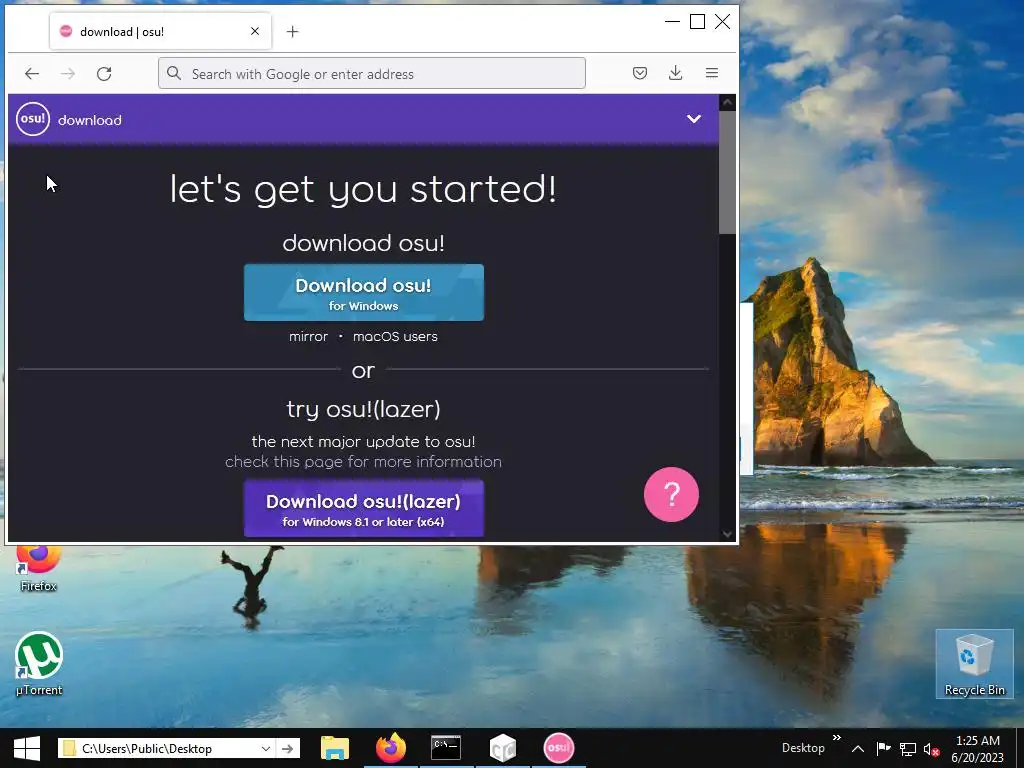Open the Firefox downloads panel icon
Image resolution: width=1024 pixels, height=768 pixels.
pos(676,73)
